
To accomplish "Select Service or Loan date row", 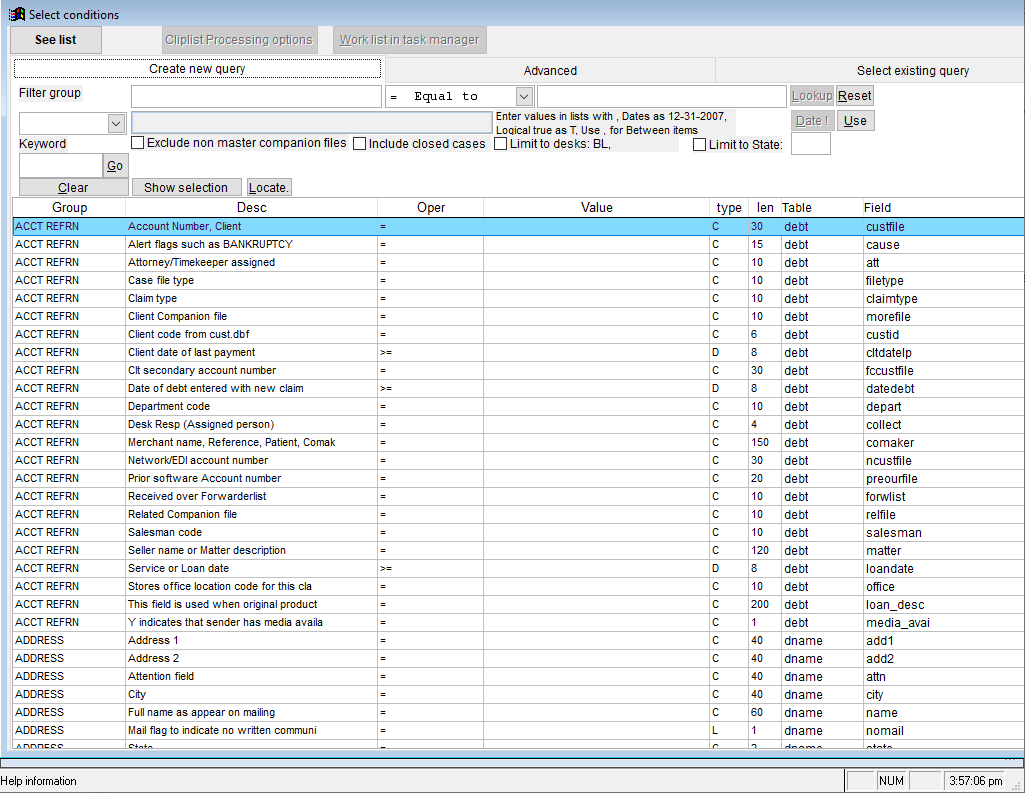I will point(518,568).
